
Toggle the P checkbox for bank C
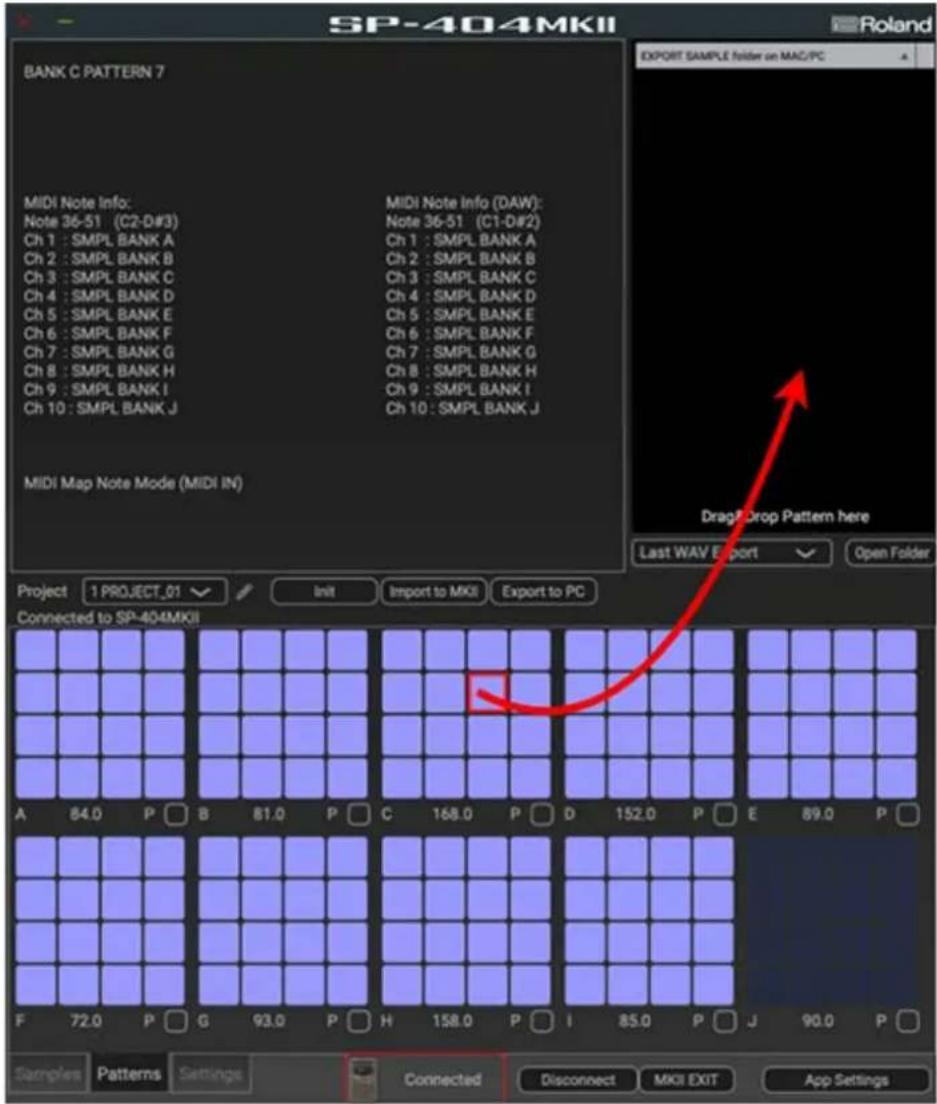[542, 815]
